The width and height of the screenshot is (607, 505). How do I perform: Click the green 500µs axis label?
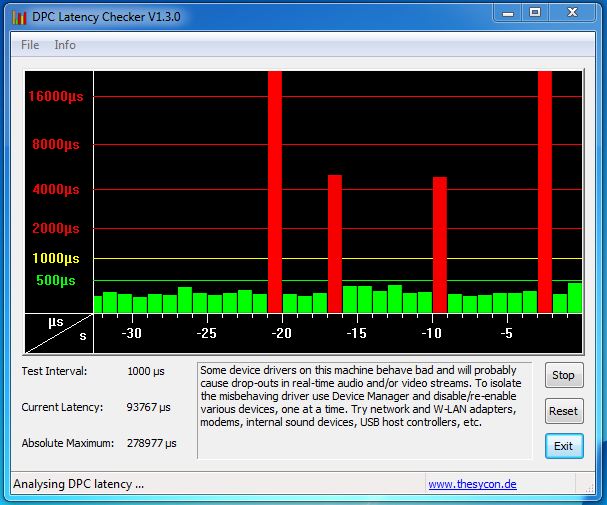56,280
